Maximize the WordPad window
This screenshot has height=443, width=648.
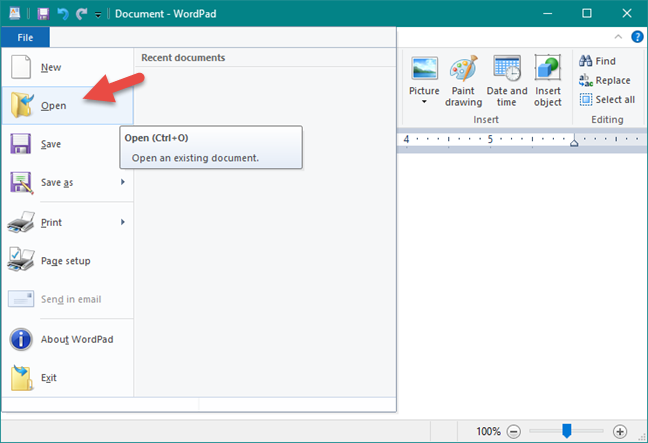coord(587,14)
